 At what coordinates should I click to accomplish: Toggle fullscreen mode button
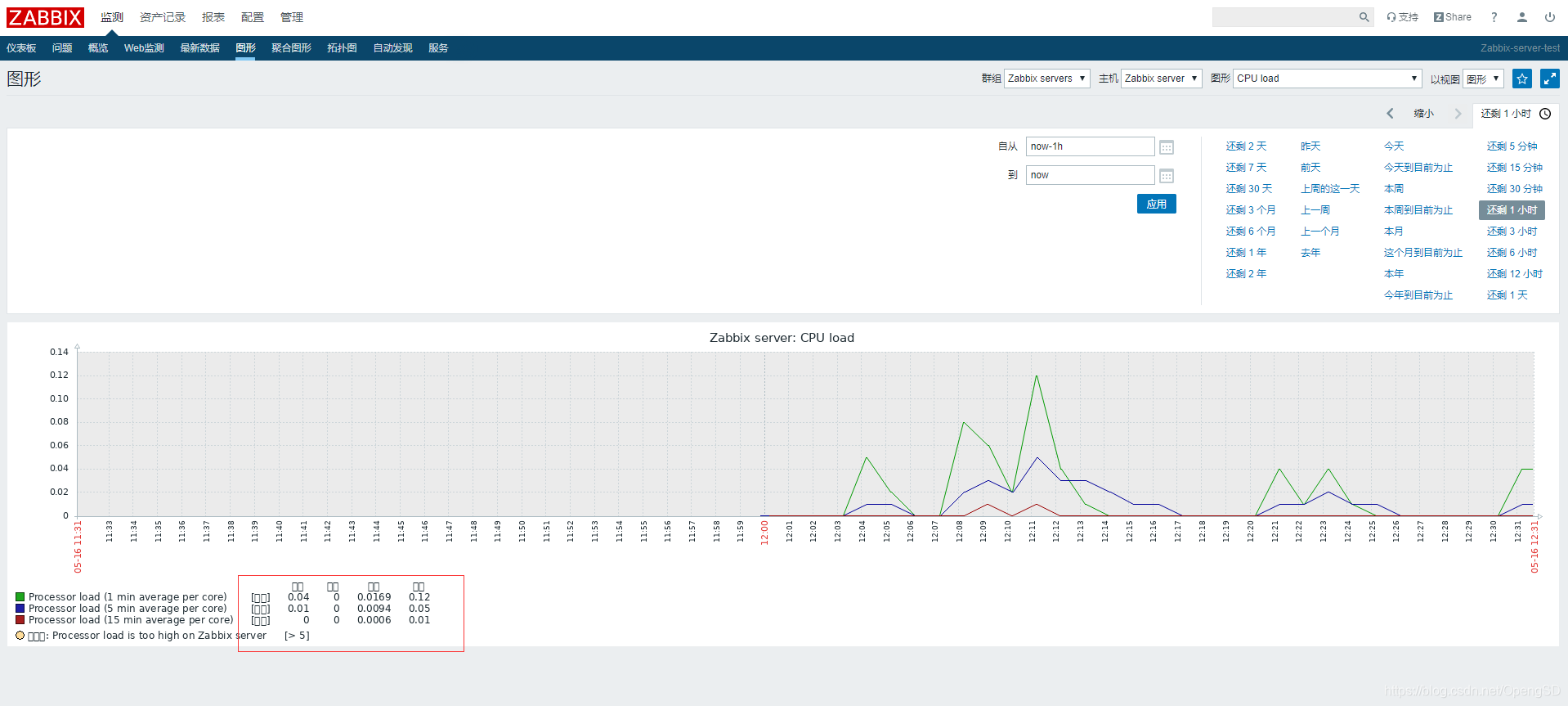point(1550,79)
